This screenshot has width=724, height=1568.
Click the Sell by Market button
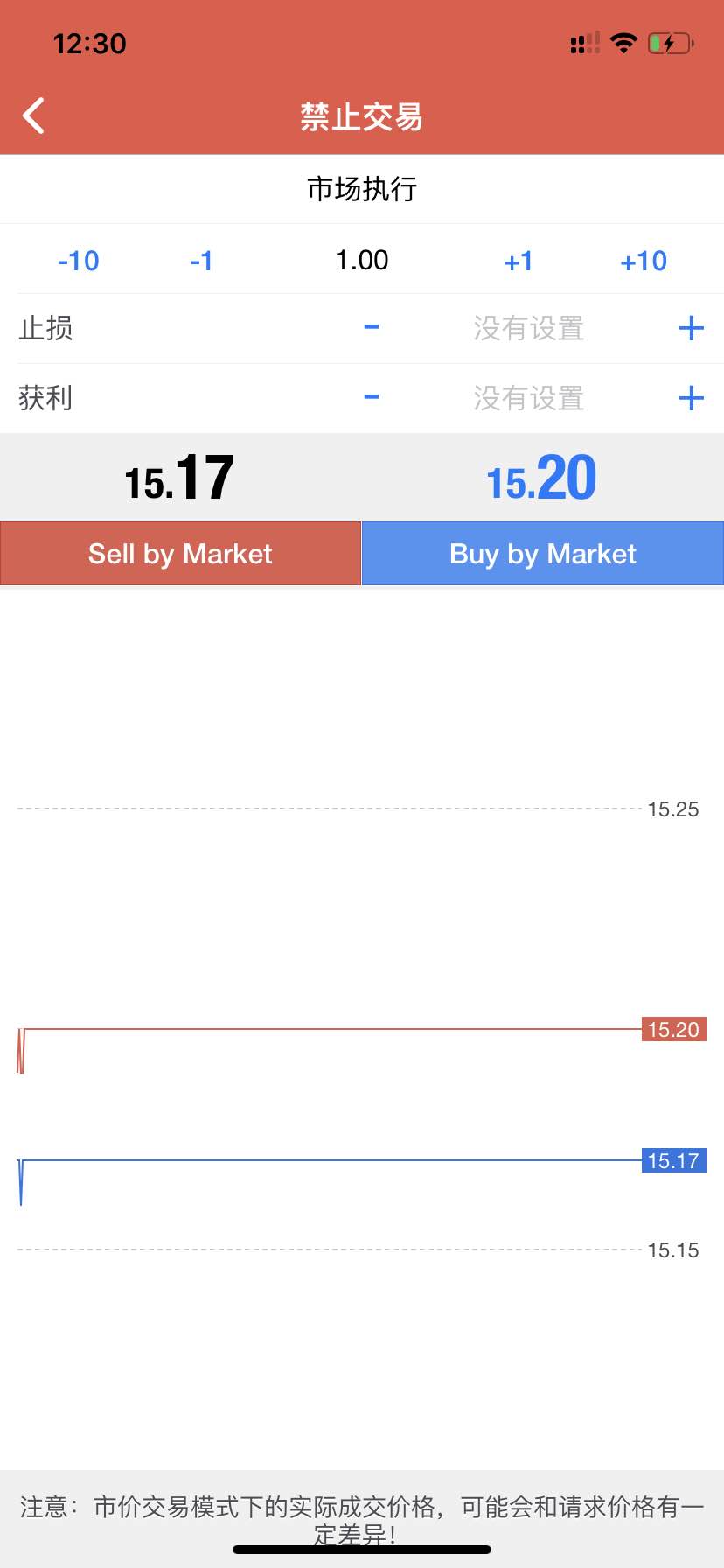click(180, 554)
